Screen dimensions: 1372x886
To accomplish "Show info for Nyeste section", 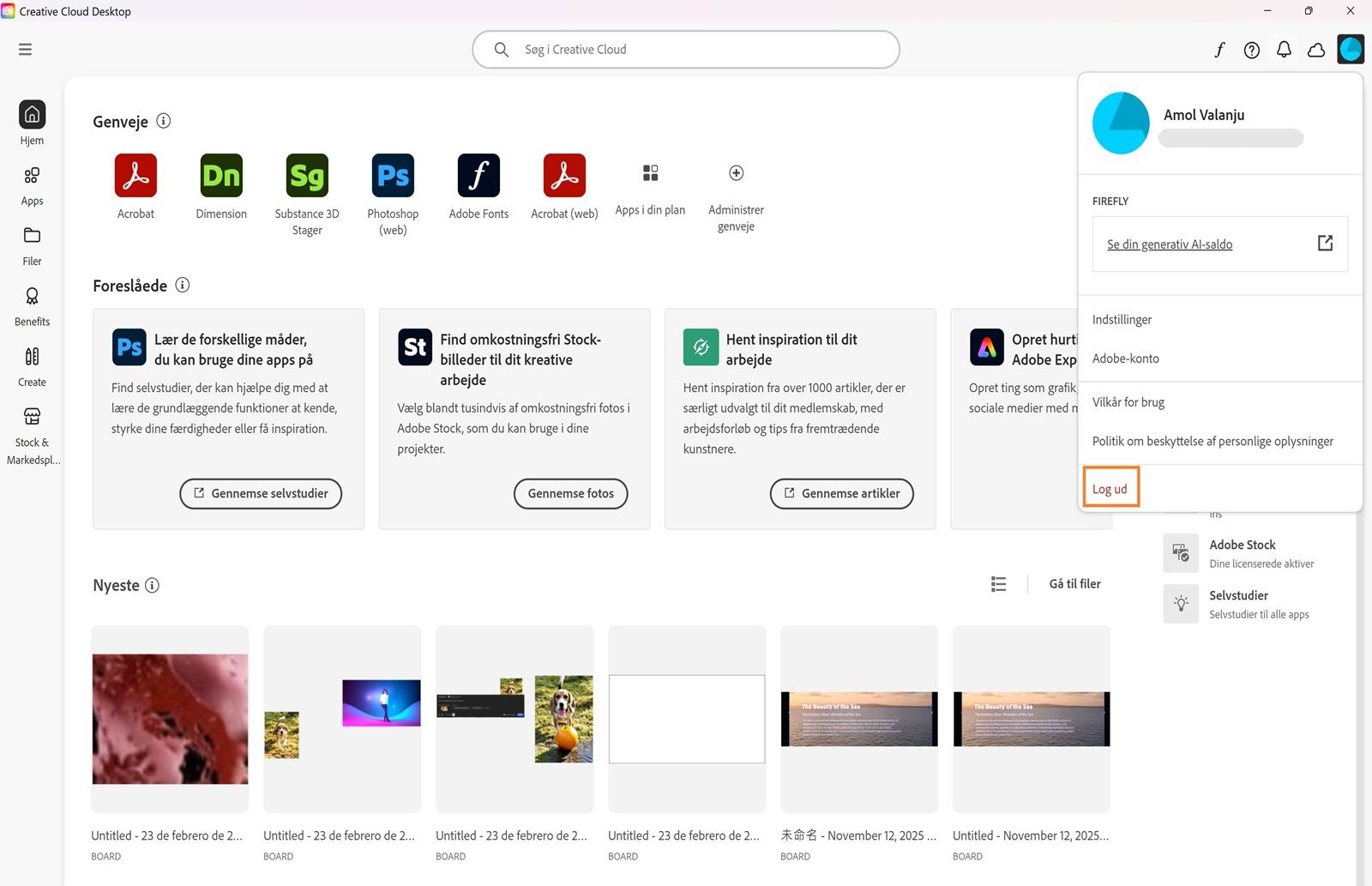I will click(152, 585).
